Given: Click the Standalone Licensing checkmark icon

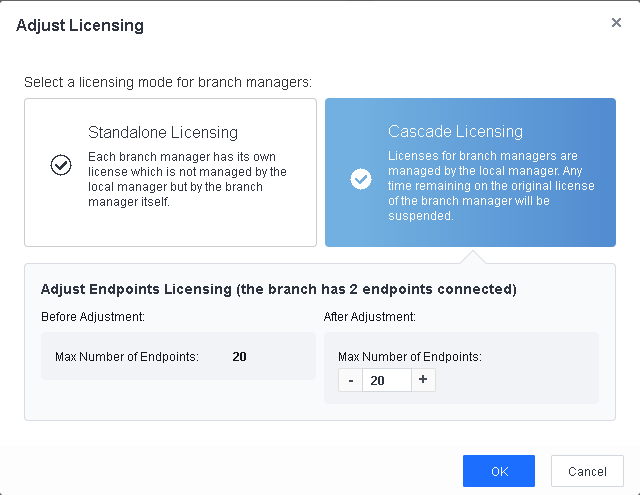Looking at the screenshot, I should [x=61, y=165].
